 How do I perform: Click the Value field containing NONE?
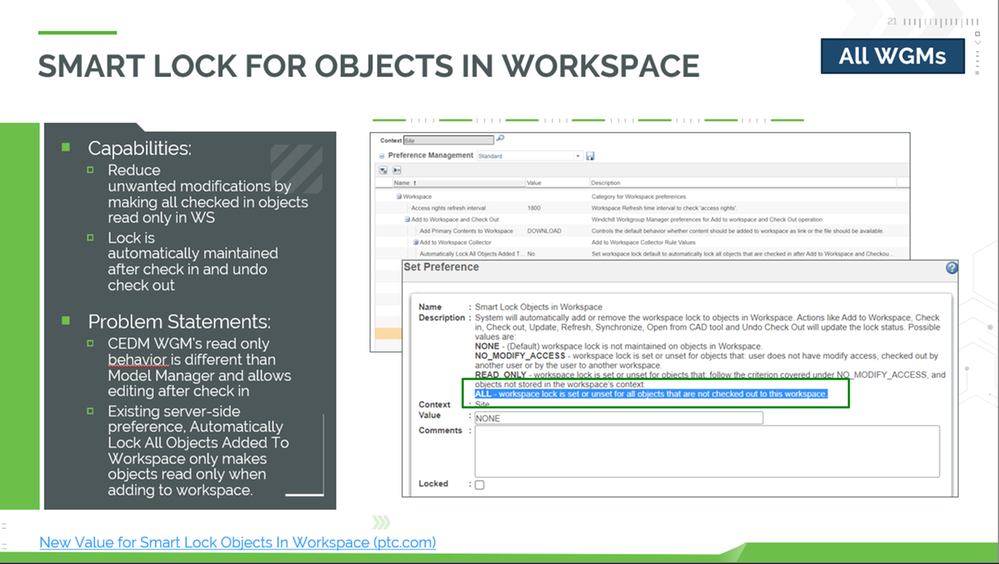tap(618, 418)
